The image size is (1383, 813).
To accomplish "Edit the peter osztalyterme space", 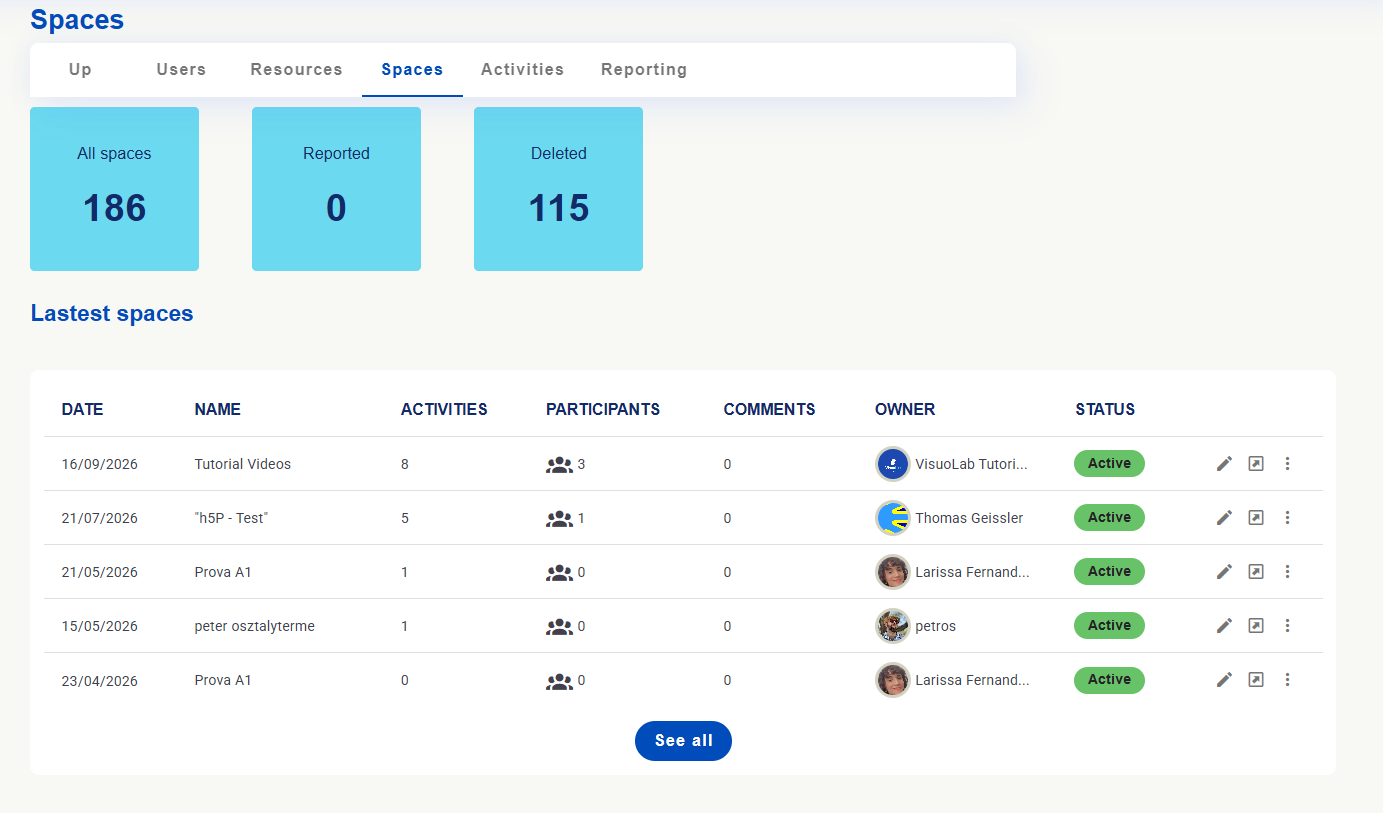I will 1224,626.
